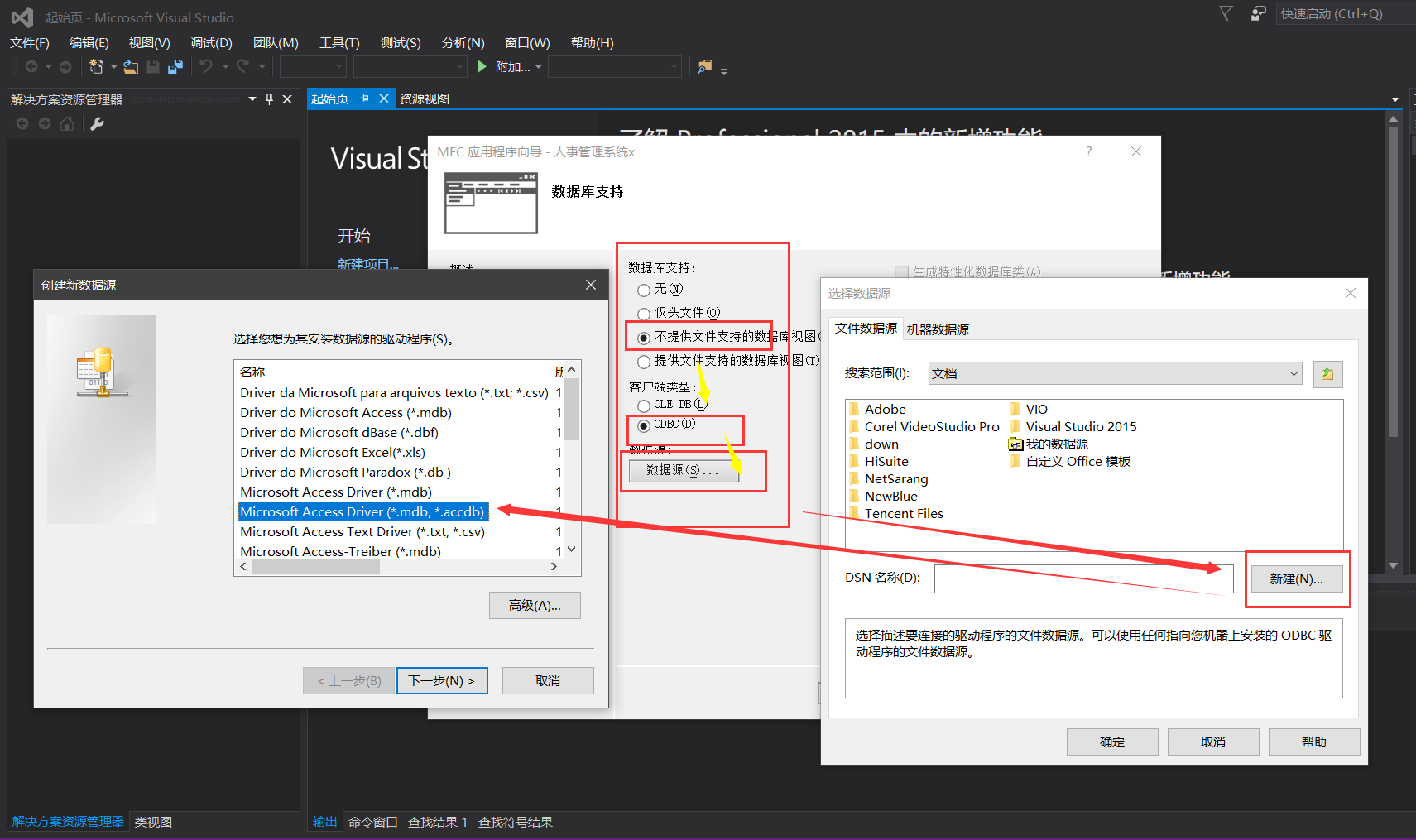Switch to the 资源视图 tab
Image resolution: width=1416 pixels, height=840 pixels.
pos(425,98)
